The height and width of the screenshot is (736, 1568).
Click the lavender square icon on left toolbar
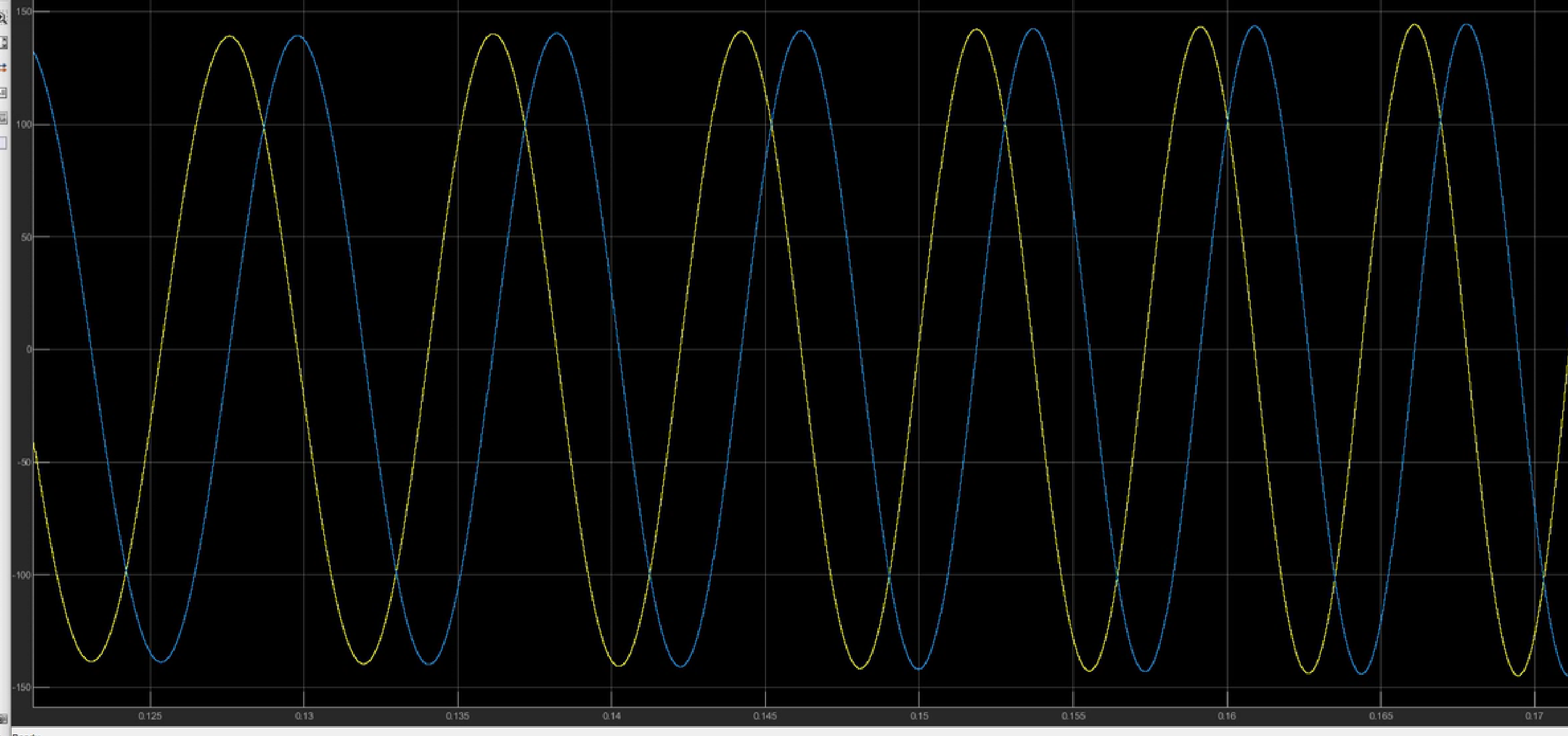click(x=2, y=143)
